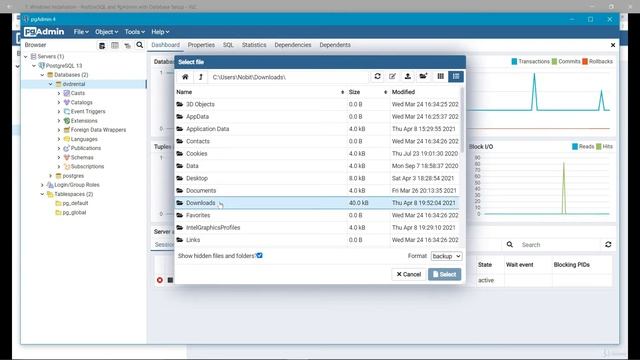This screenshot has width=640, height=360.
Task: Switch to list view in file dialog
Action: (x=456, y=76)
